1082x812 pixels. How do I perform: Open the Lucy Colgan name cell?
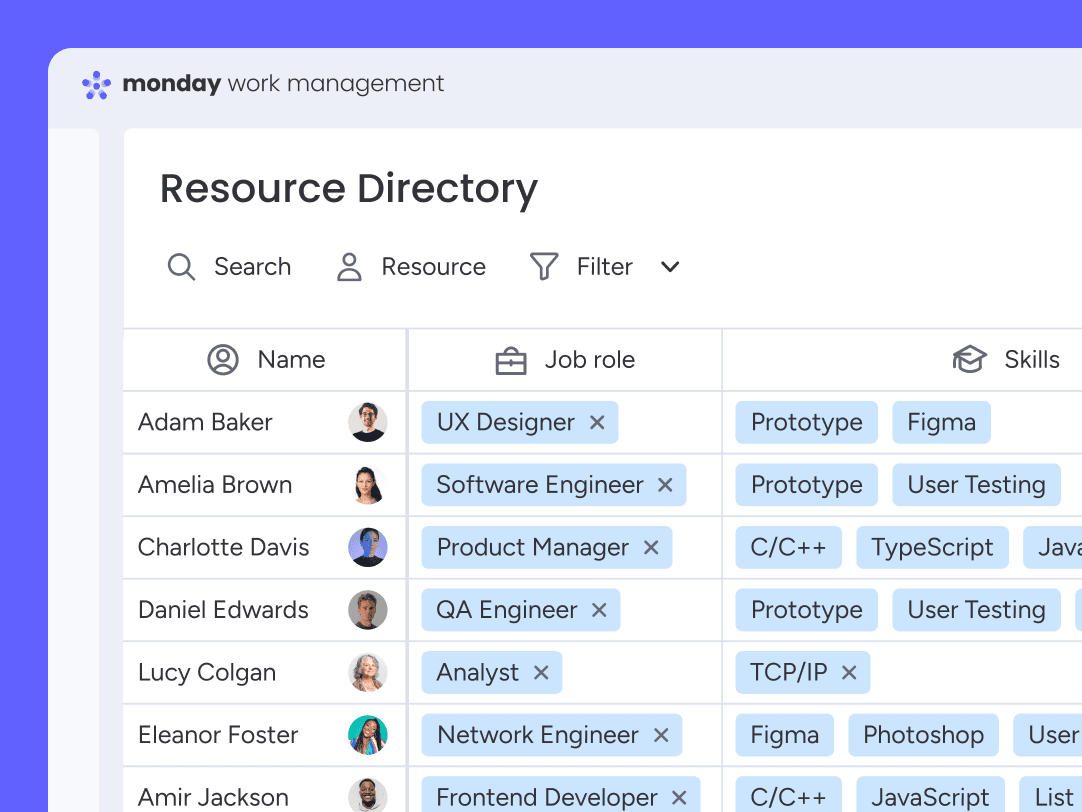pyautogui.click(x=207, y=673)
